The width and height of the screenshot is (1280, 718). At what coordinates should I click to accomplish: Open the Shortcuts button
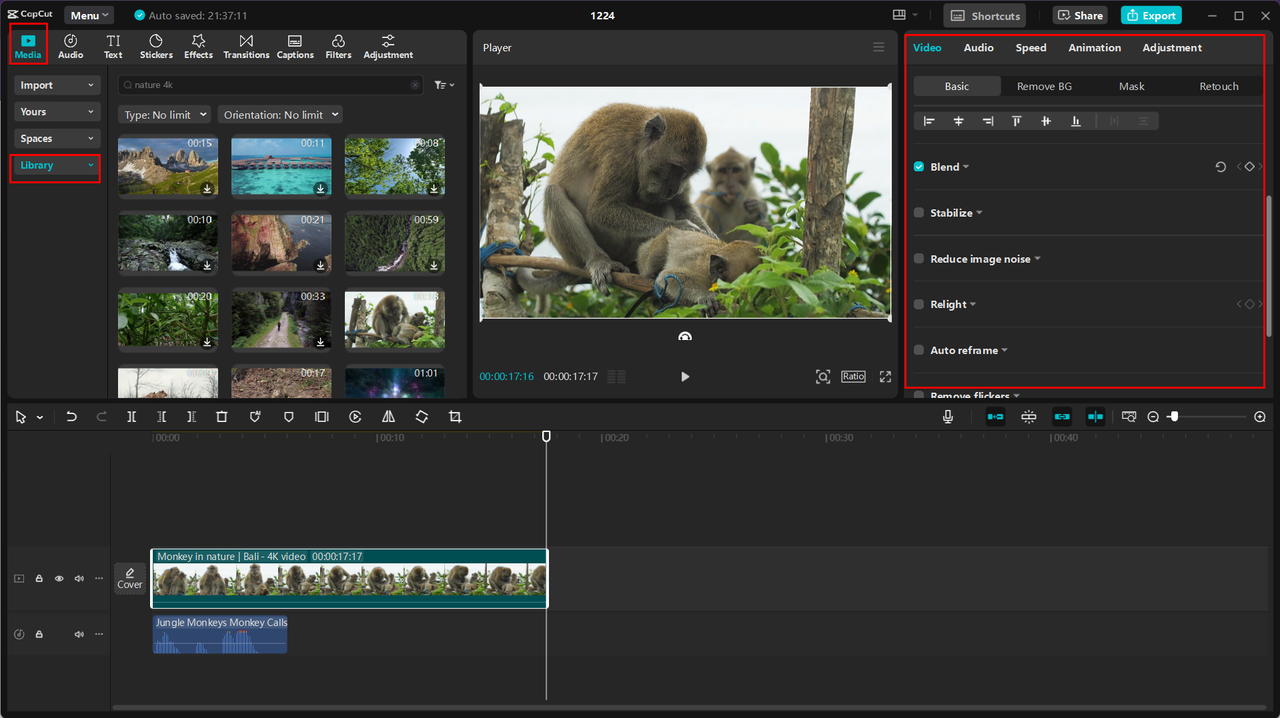[985, 15]
